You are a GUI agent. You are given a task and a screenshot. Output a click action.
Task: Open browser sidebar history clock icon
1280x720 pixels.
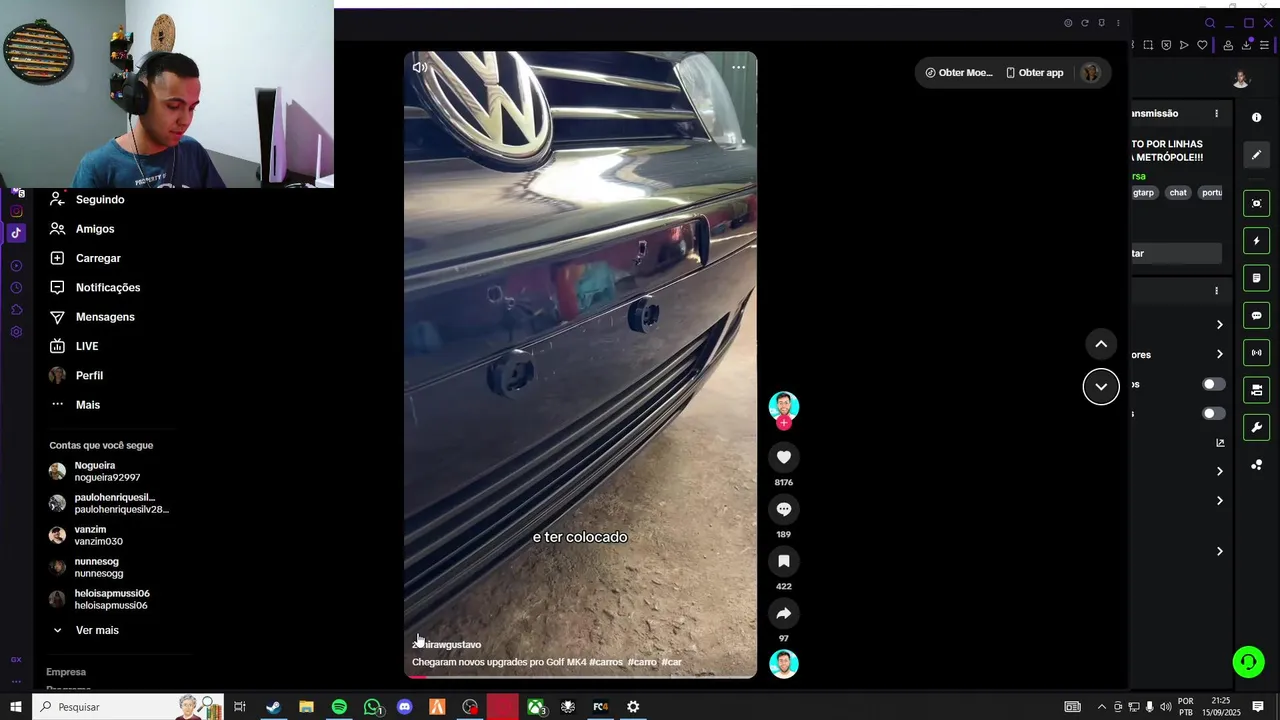pos(16,288)
